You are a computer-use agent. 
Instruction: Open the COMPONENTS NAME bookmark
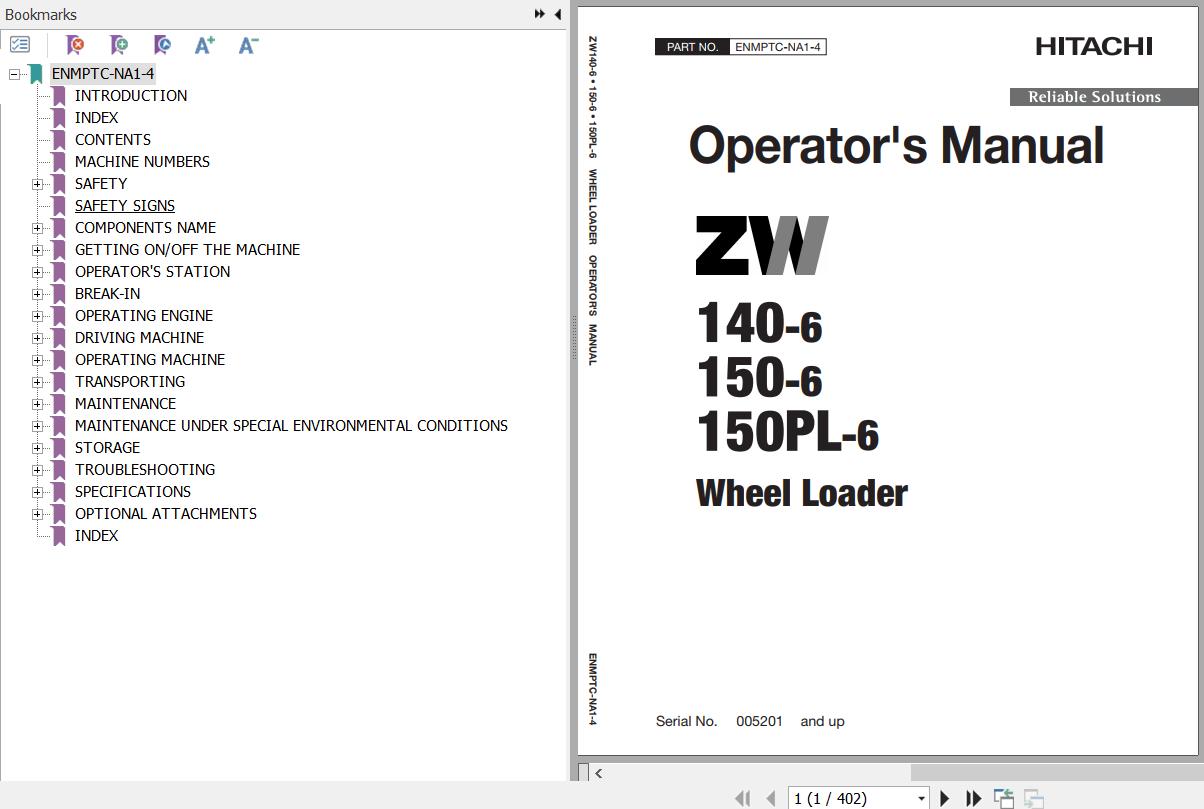point(146,228)
